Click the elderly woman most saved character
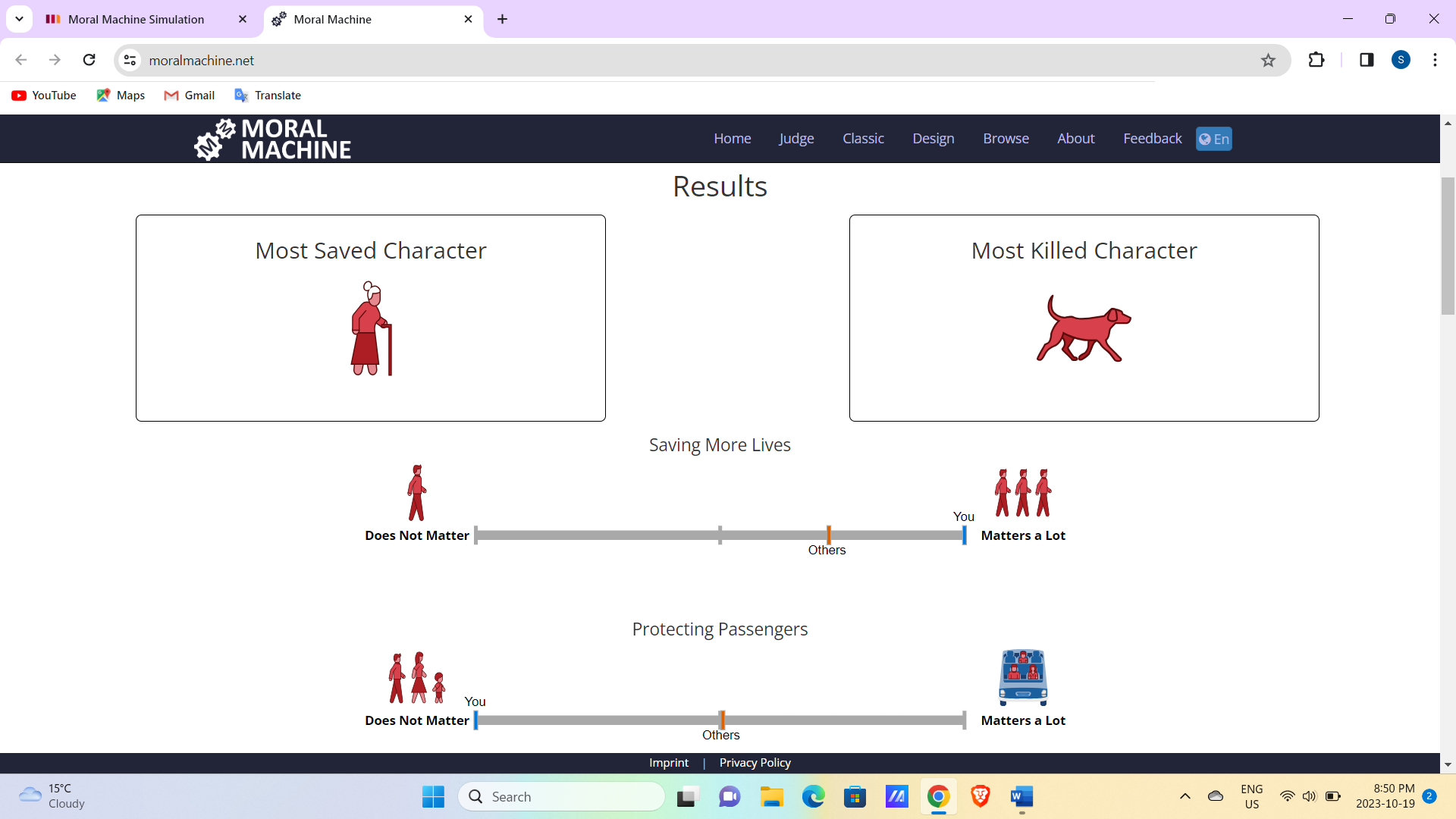Image resolution: width=1456 pixels, height=819 pixels. [x=371, y=328]
